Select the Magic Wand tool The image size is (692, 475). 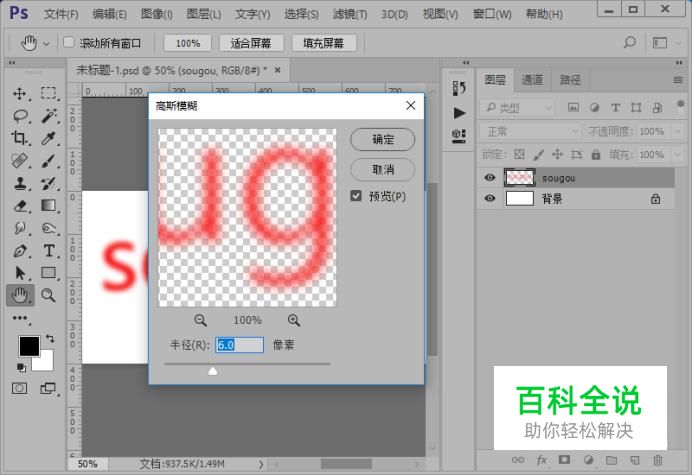tap(49, 116)
